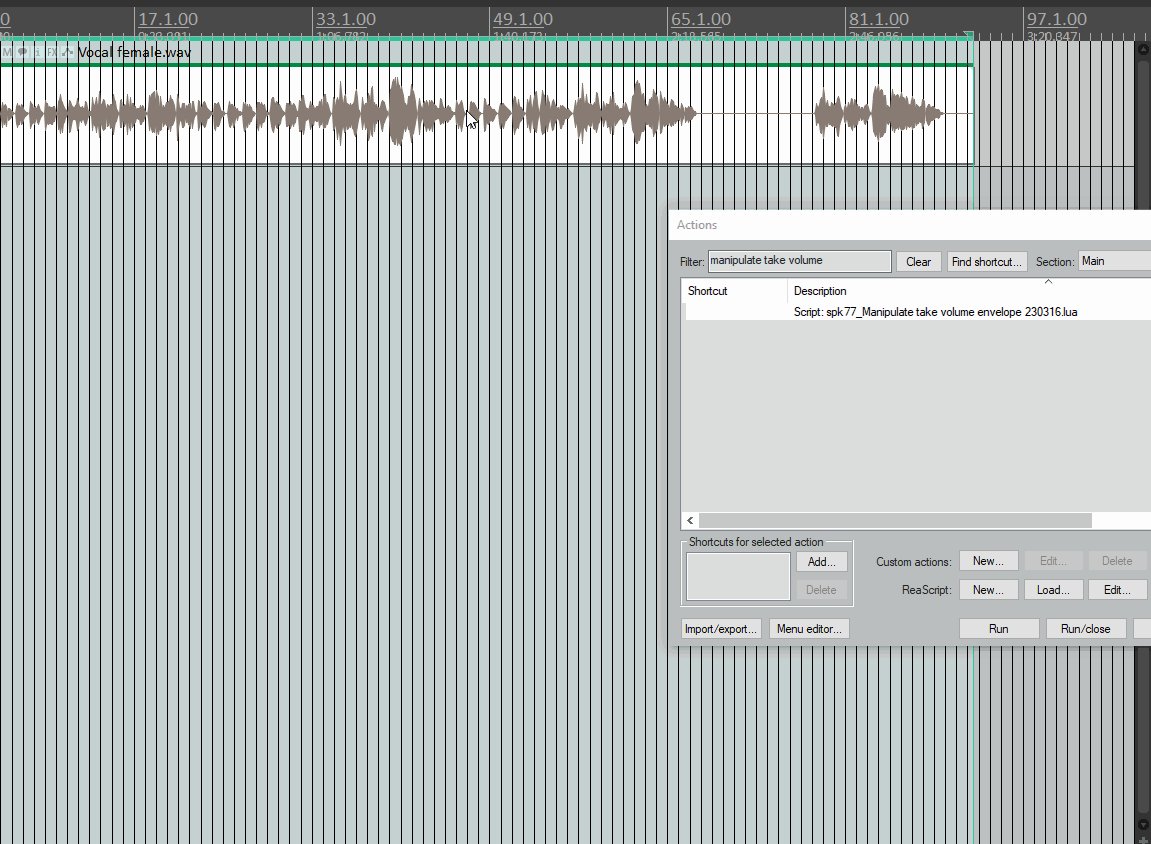Open item properties via the i icon
The image size is (1151, 844).
[x=37, y=52]
